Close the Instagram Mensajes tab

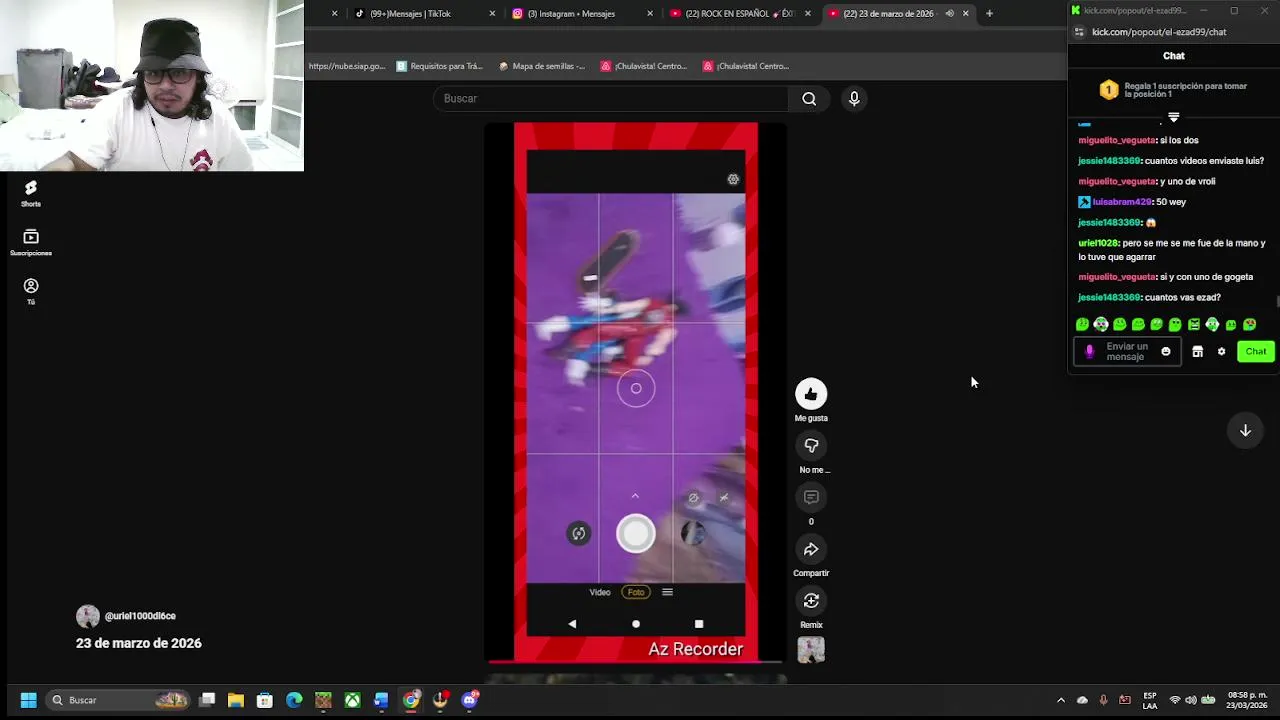(x=650, y=14)
